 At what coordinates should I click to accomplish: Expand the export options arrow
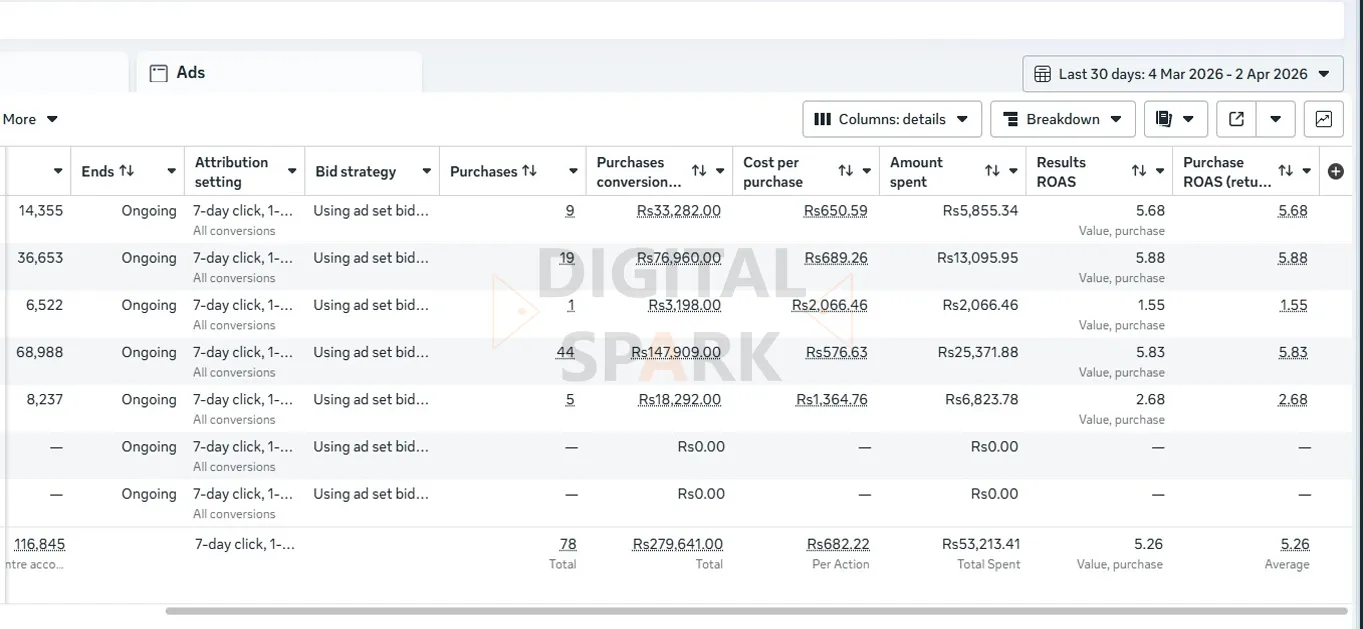pyautogui.click(x=1276, y=119)
